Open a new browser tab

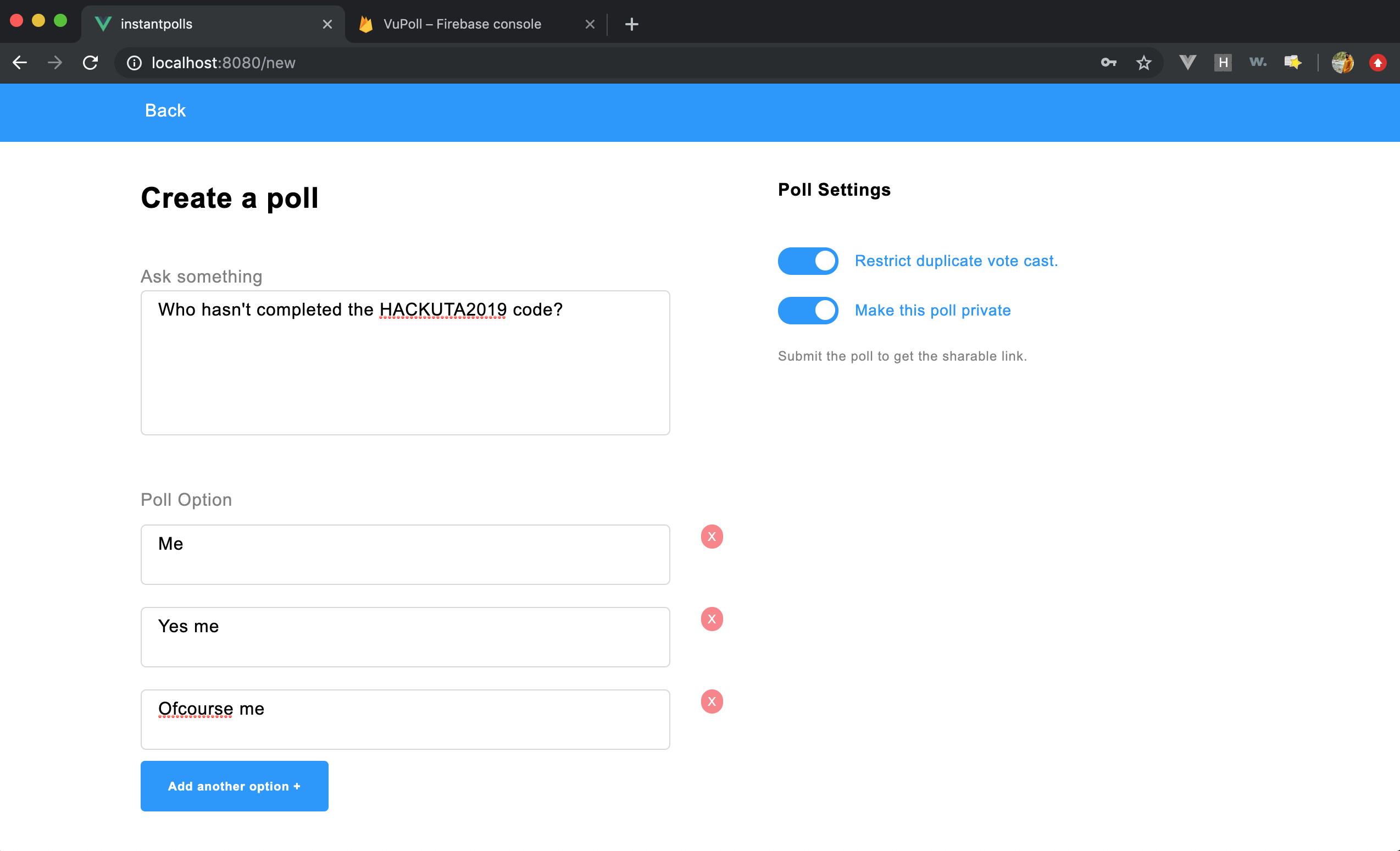click(x=631, y=24)
